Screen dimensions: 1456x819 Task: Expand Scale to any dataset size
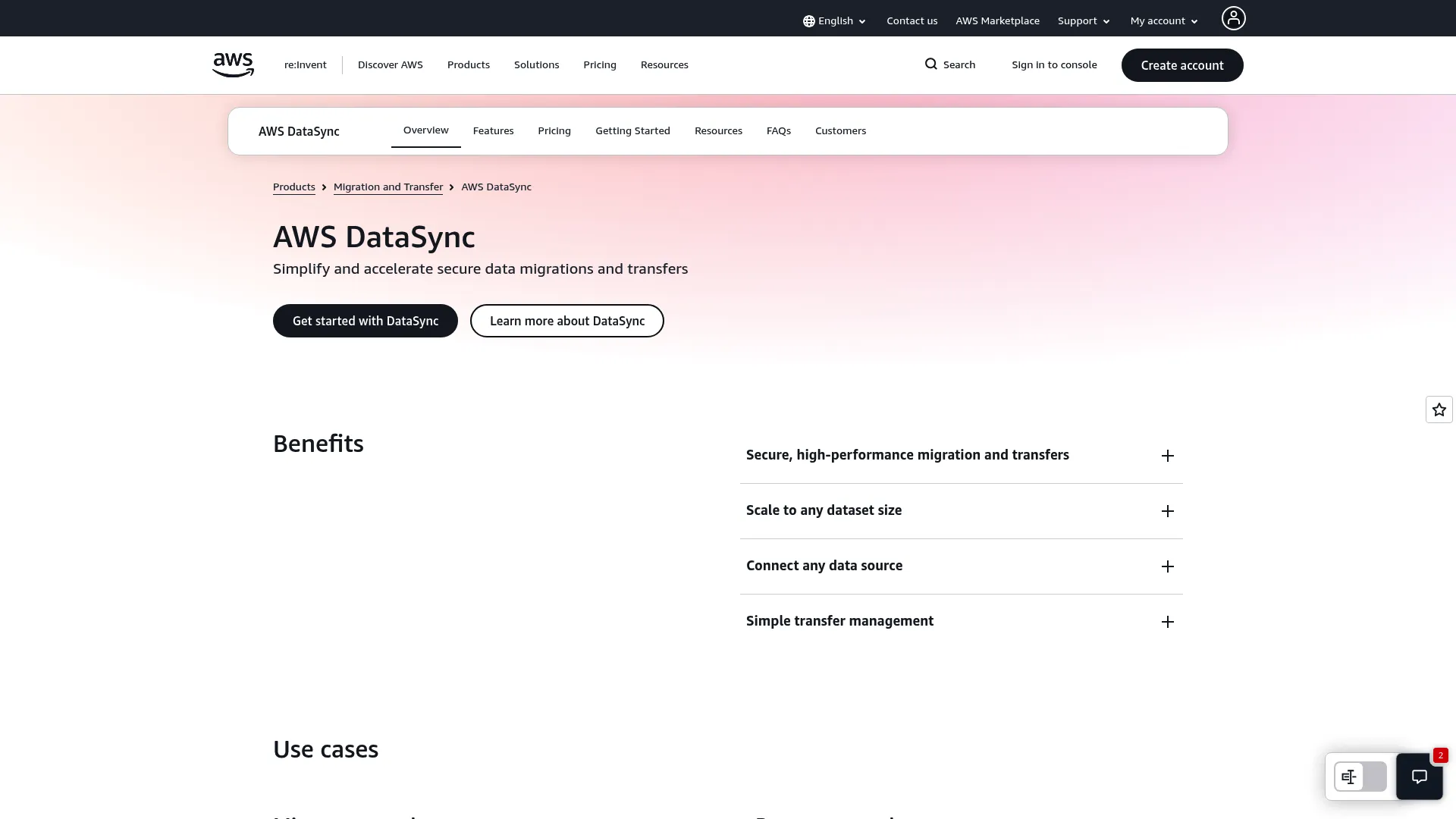coord(962,511)
